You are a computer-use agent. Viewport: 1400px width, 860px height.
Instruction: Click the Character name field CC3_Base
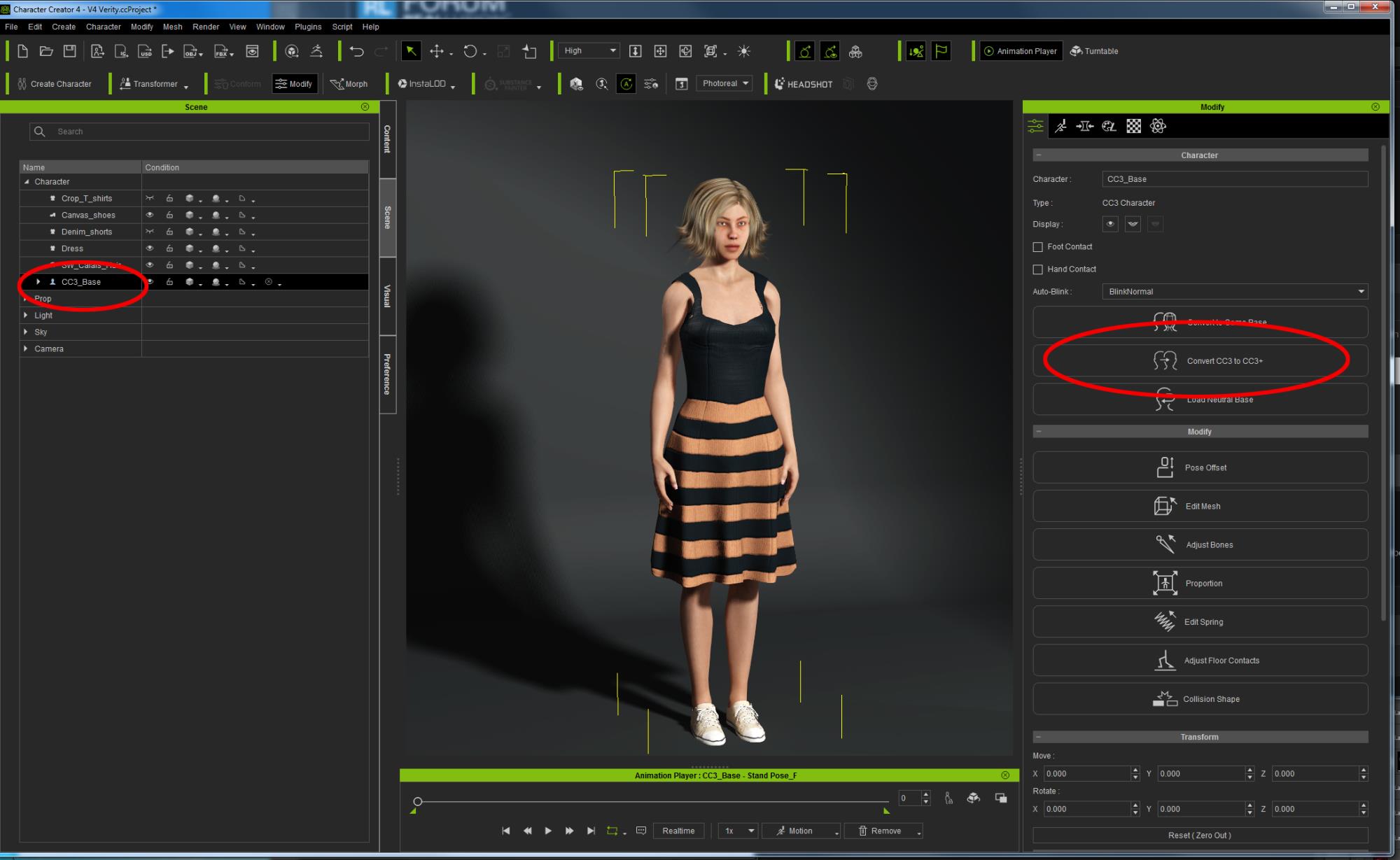(x=1235, y=179)
